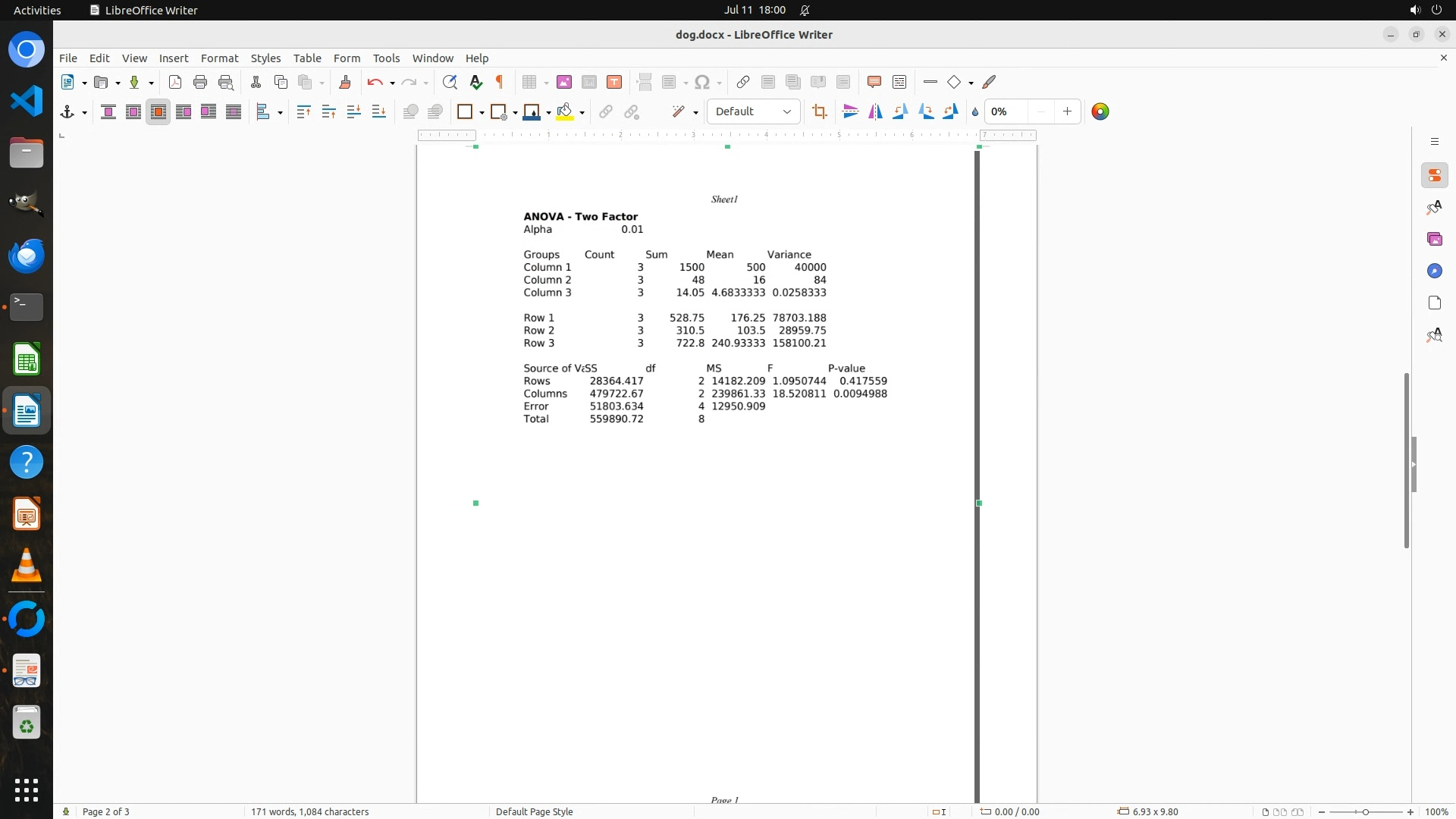Click the Clone Formatting paintbrush
This screenshot has width=1456, height=819.
click(345, 82)
